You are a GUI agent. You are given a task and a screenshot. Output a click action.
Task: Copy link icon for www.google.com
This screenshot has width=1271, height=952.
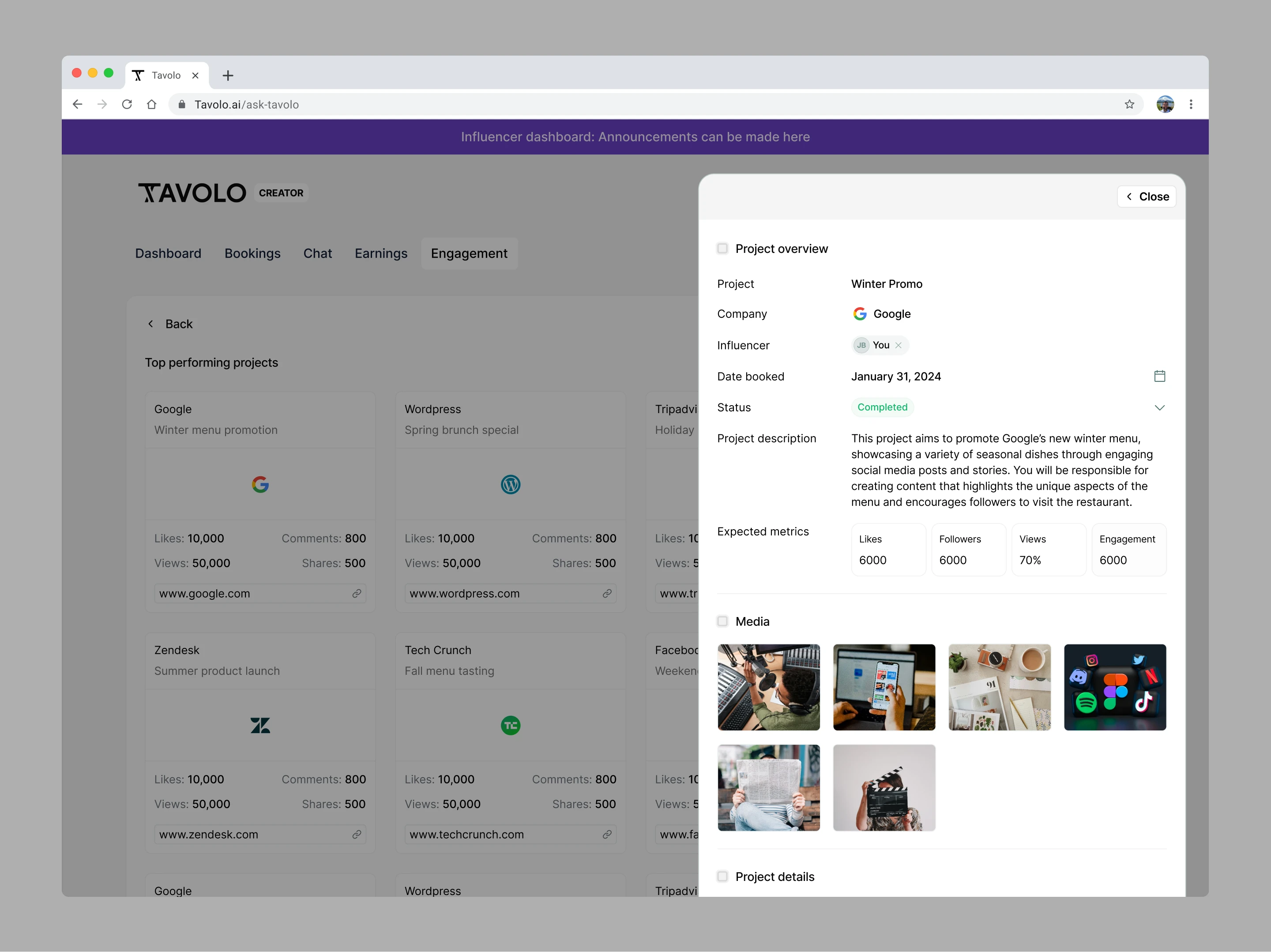[x=357, y=594]
